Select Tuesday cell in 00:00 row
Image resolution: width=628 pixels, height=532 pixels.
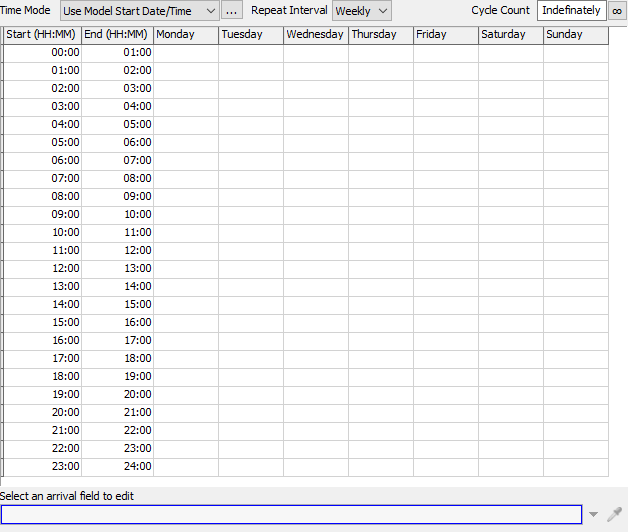pos(250,52)
